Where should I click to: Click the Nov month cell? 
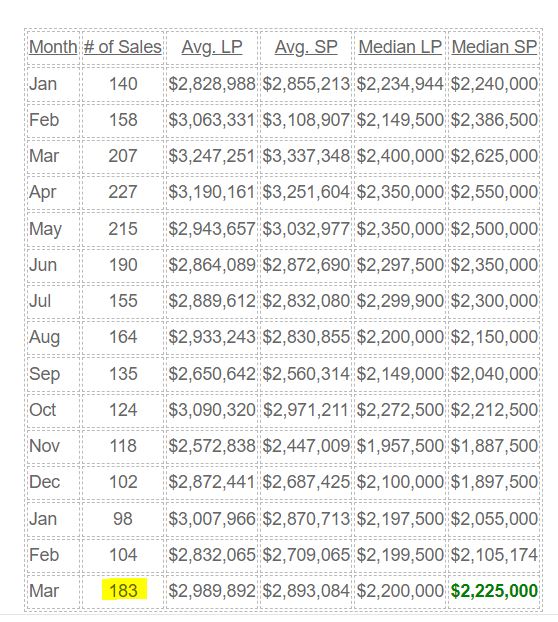pos(44,446)
